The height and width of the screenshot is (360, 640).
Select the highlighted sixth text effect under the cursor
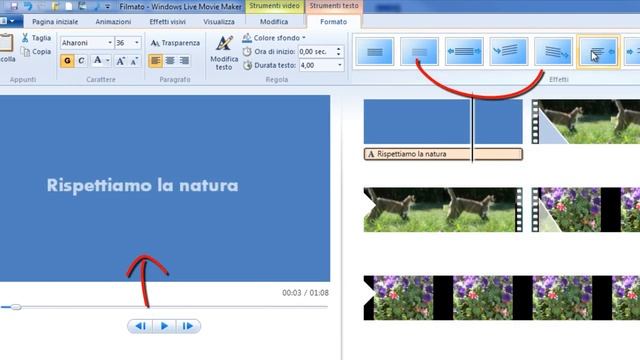point(598,51)
